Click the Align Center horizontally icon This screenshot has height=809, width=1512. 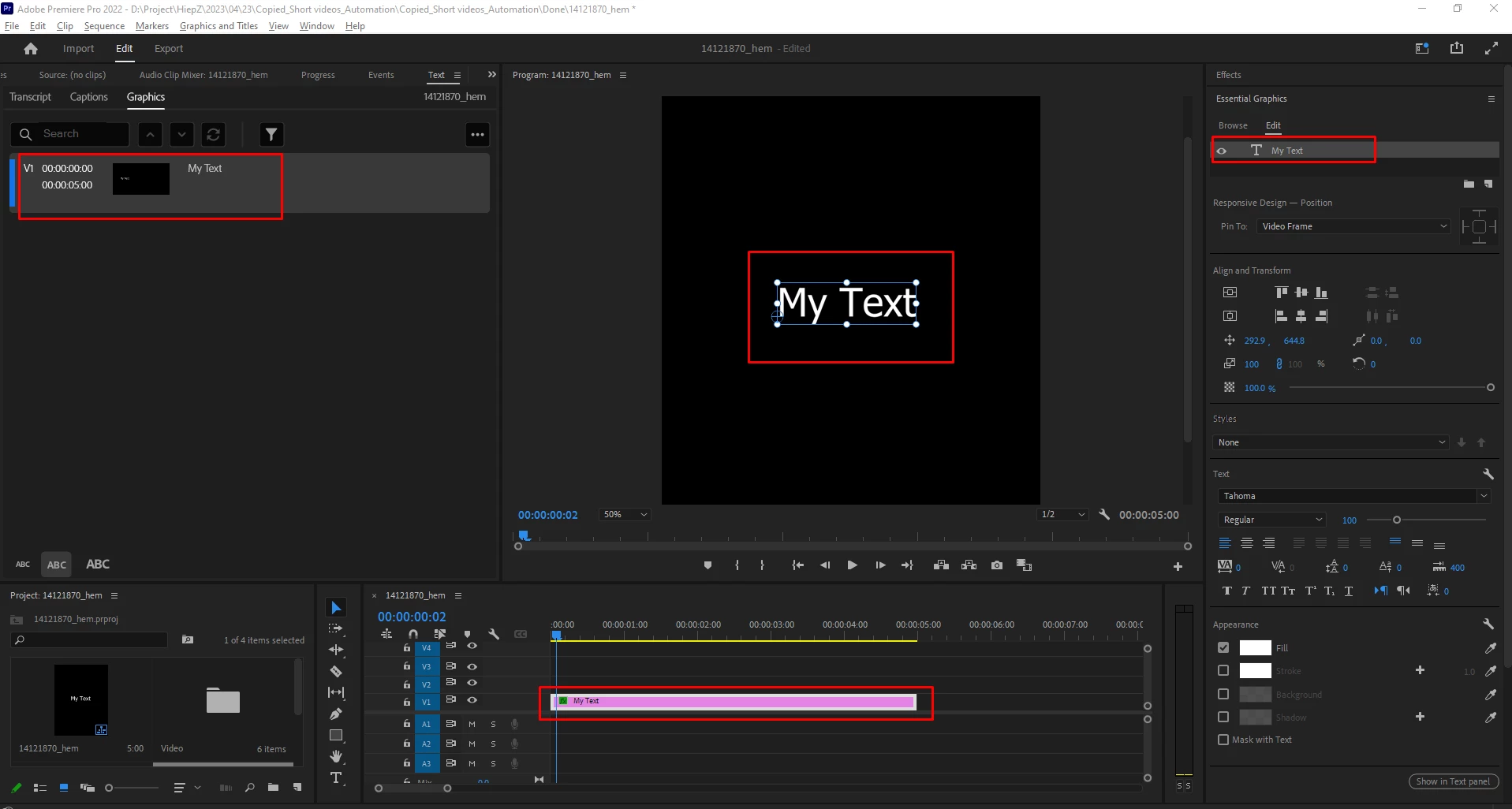click(1301, 316)
